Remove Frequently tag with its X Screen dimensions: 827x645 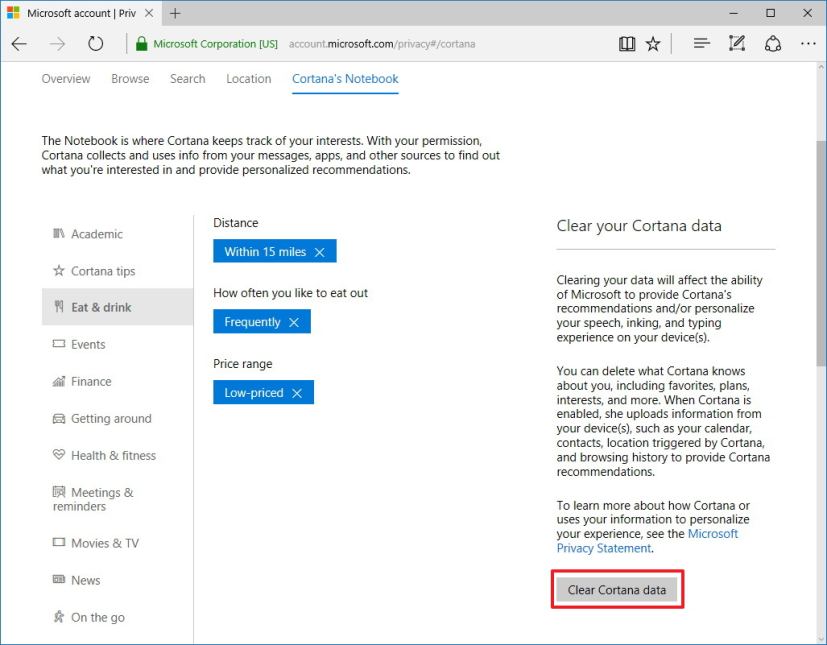[x=294, y=322]
